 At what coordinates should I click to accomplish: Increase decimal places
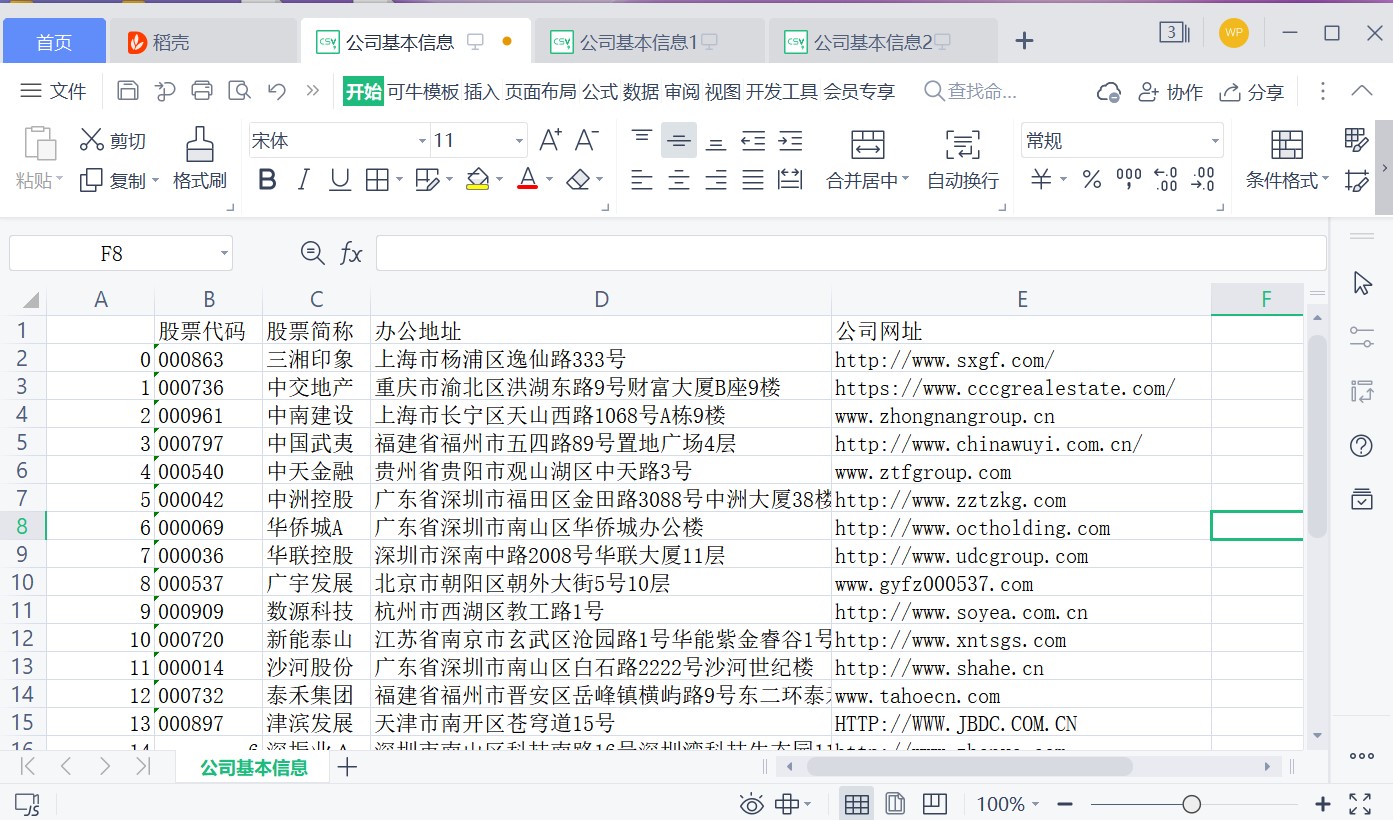coord(1166,180)
